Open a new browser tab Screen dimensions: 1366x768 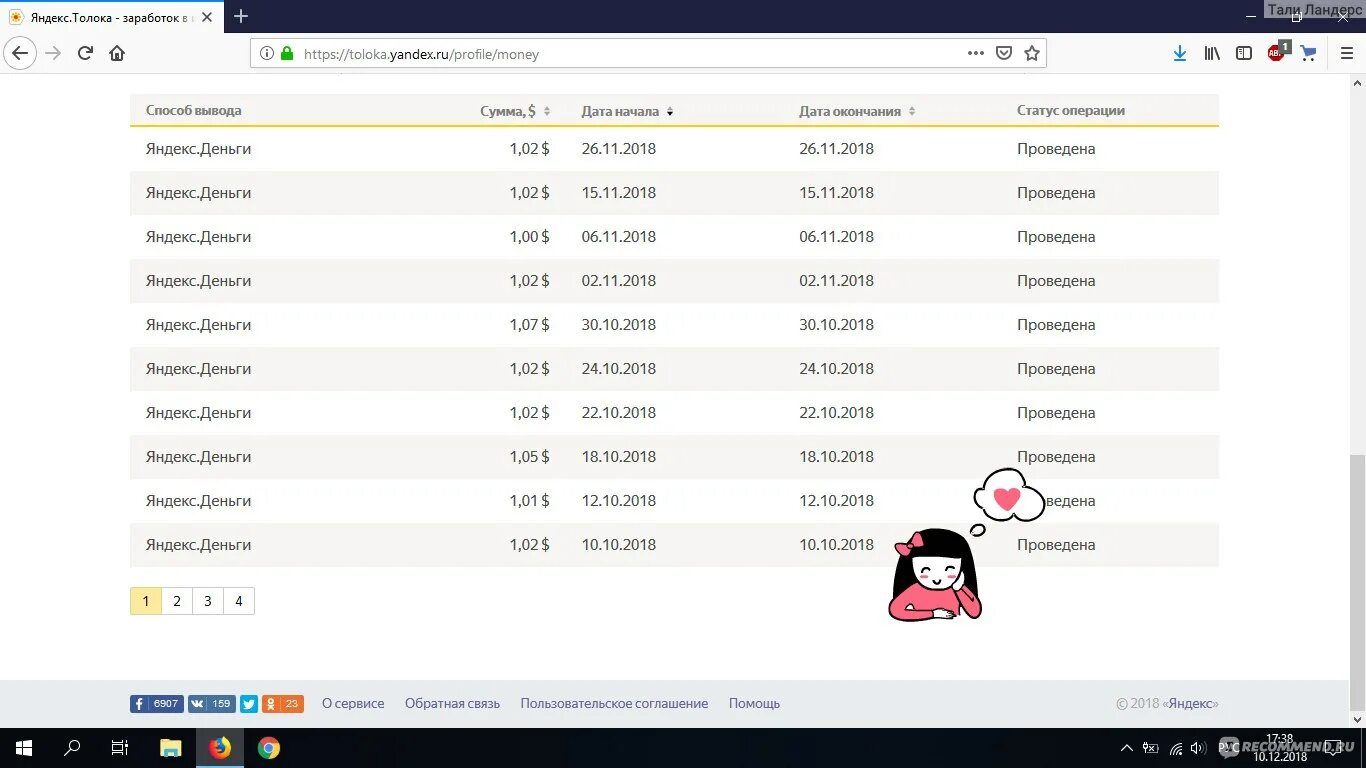pyautogui.click(x=241, y=16)
